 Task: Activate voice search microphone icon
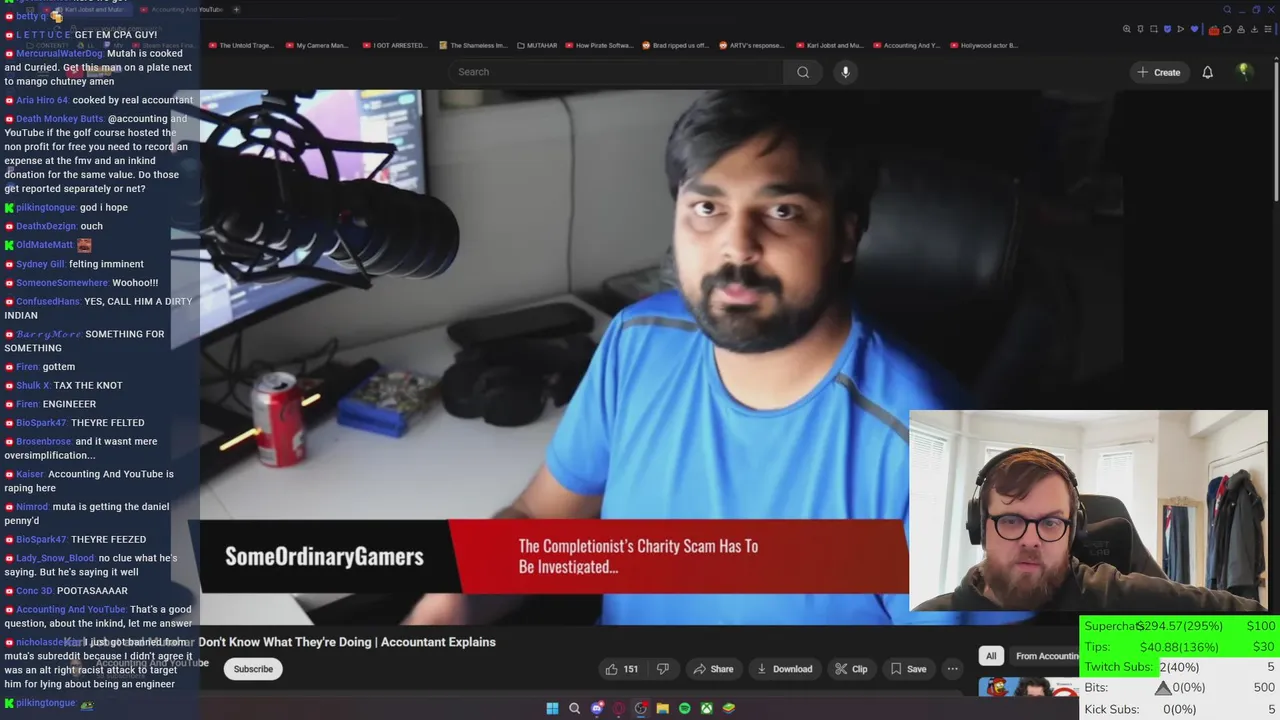[x=845, y=72]
